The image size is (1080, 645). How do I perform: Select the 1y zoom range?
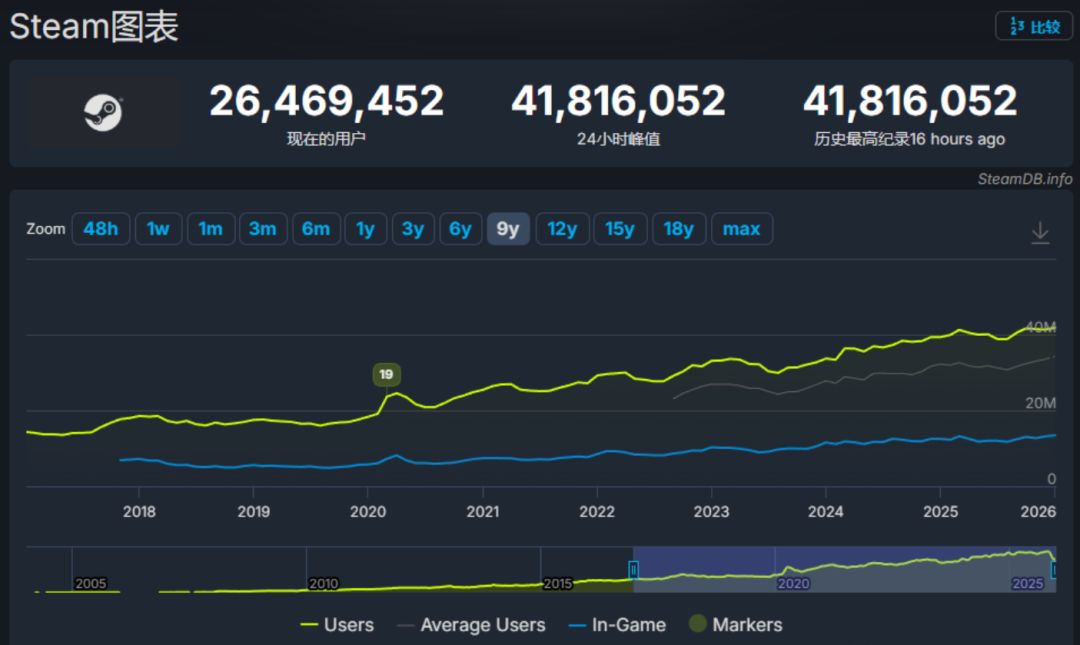pyautogui.click(x=365, y=229)
